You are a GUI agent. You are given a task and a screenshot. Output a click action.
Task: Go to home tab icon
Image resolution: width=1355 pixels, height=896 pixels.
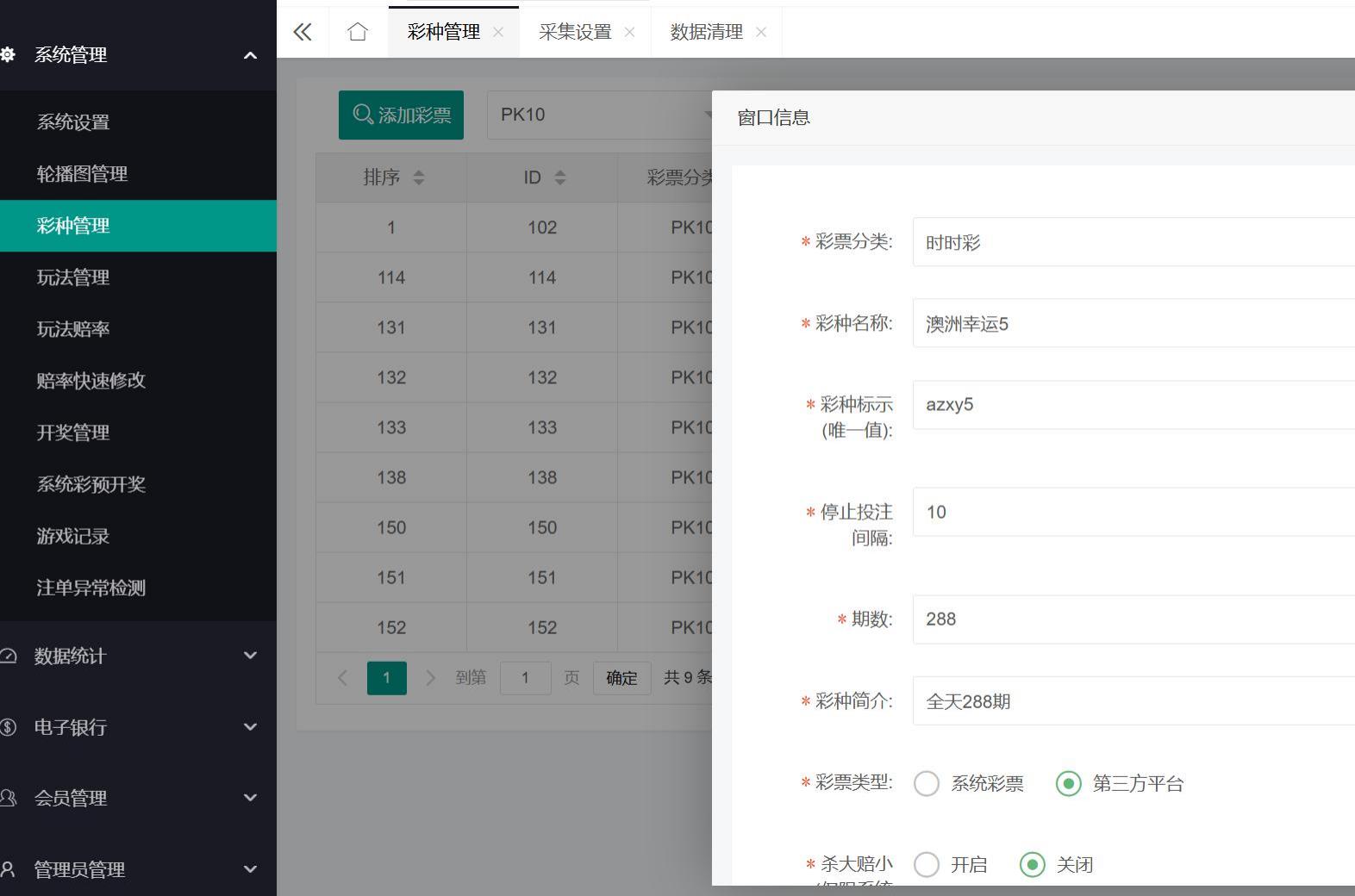(x=358, y=33)
